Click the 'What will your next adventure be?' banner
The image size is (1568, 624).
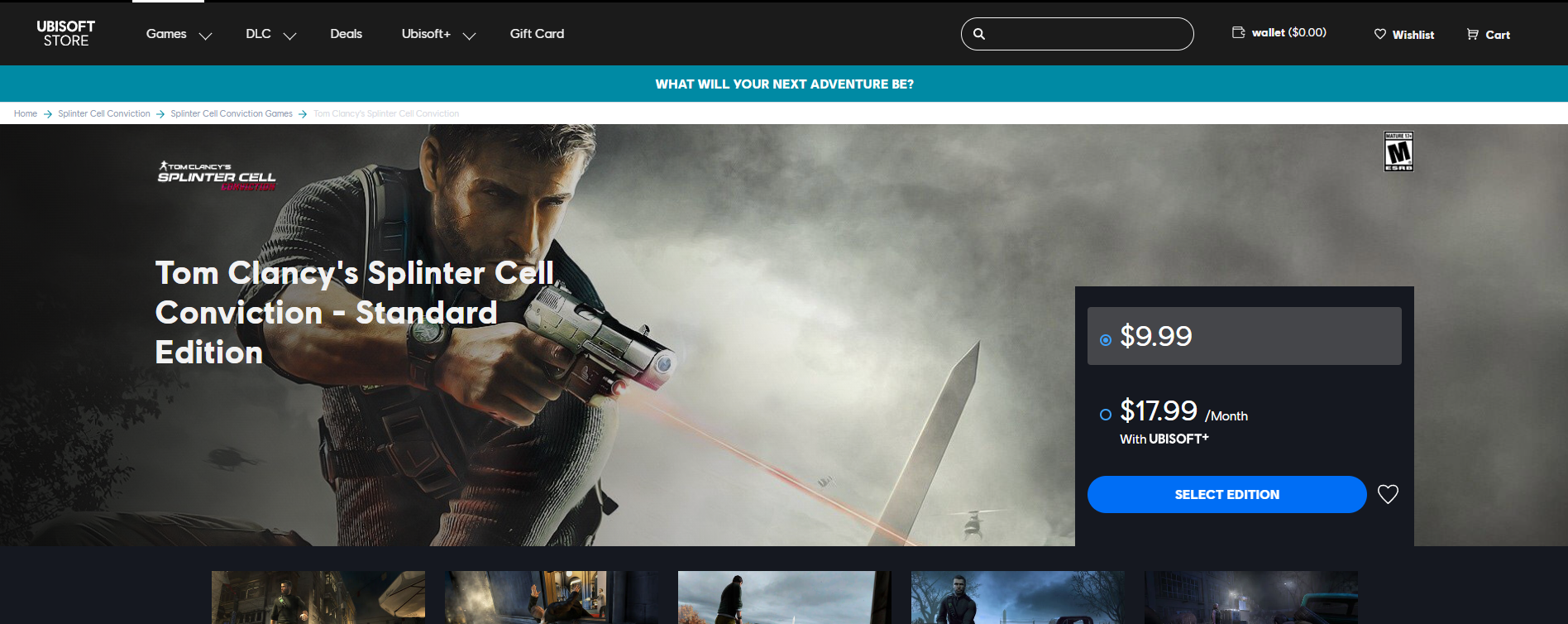pos(784,84)
